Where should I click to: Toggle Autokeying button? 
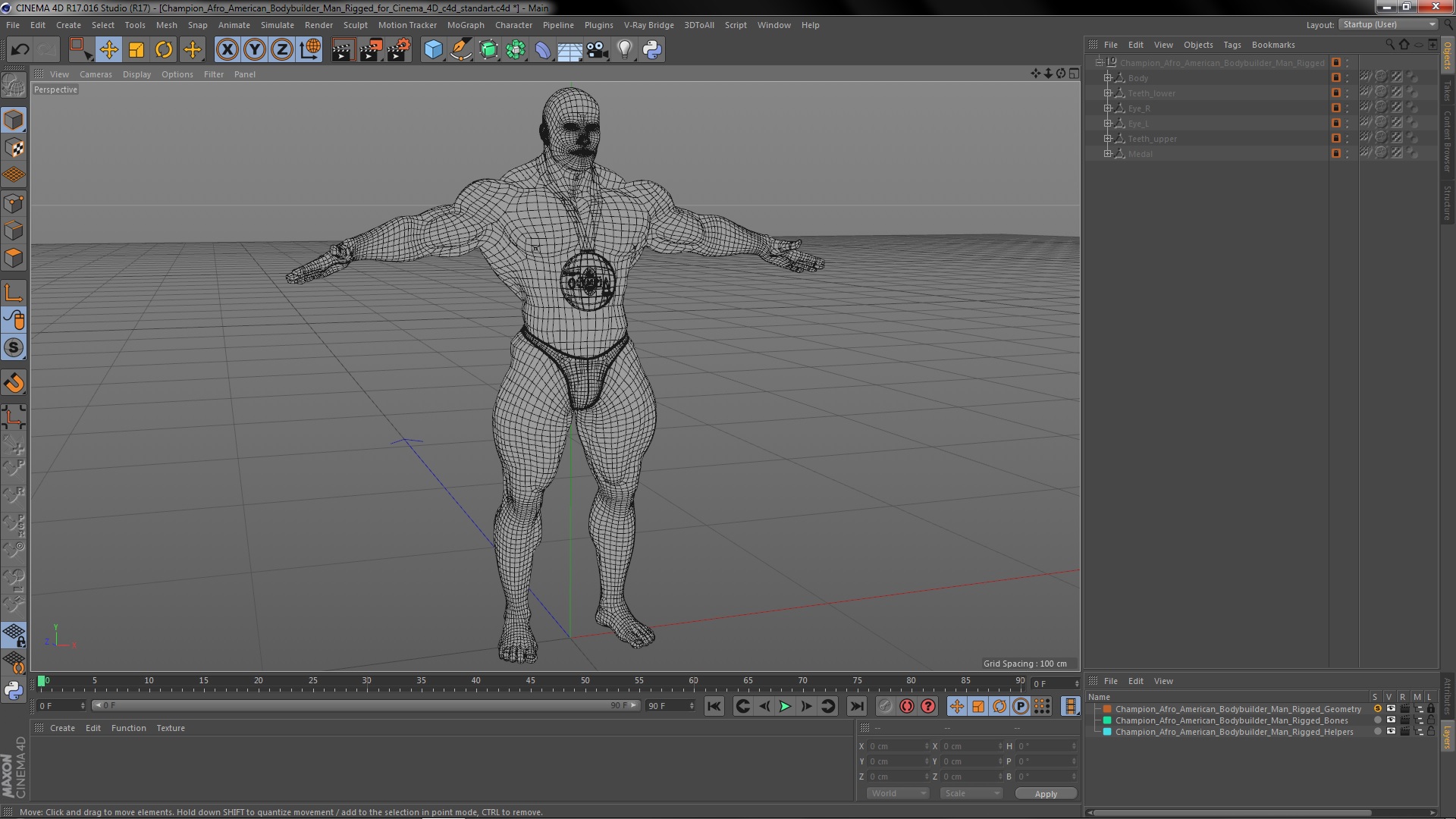907,706
